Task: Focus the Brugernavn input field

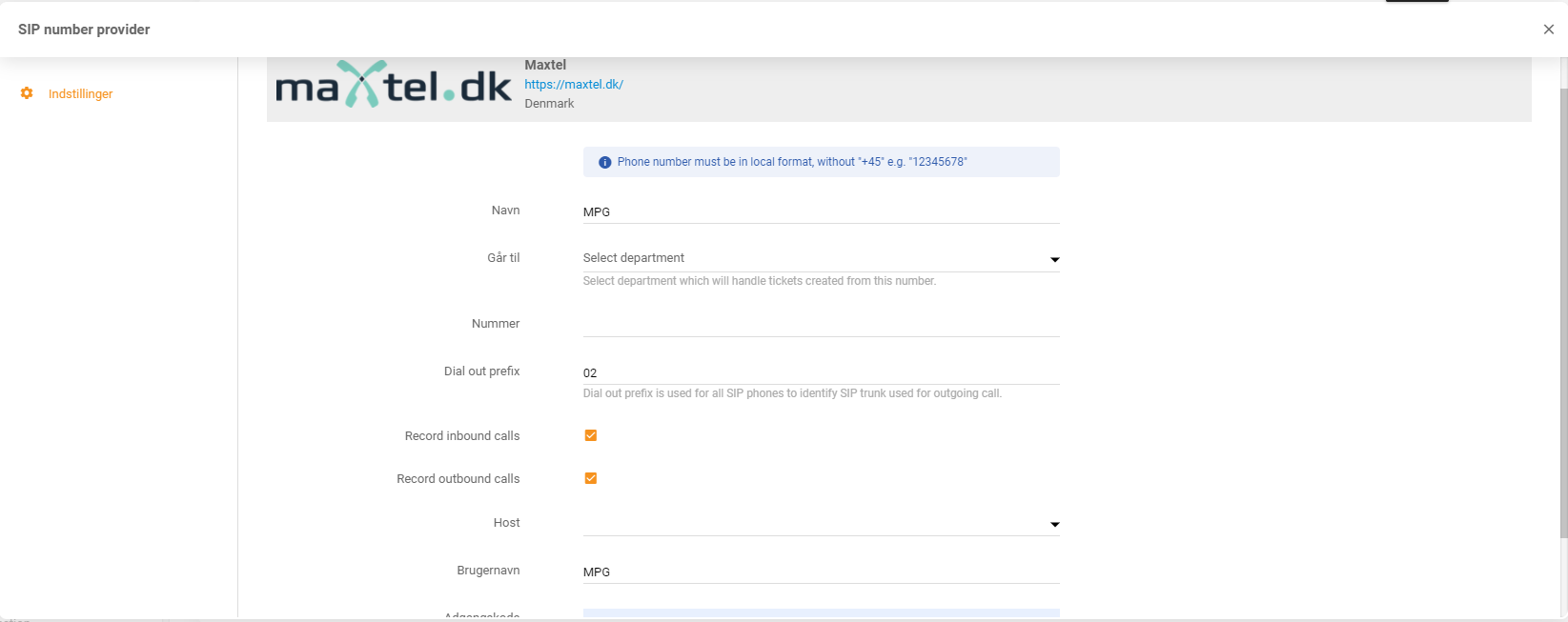Action: (x=820, y=572)
